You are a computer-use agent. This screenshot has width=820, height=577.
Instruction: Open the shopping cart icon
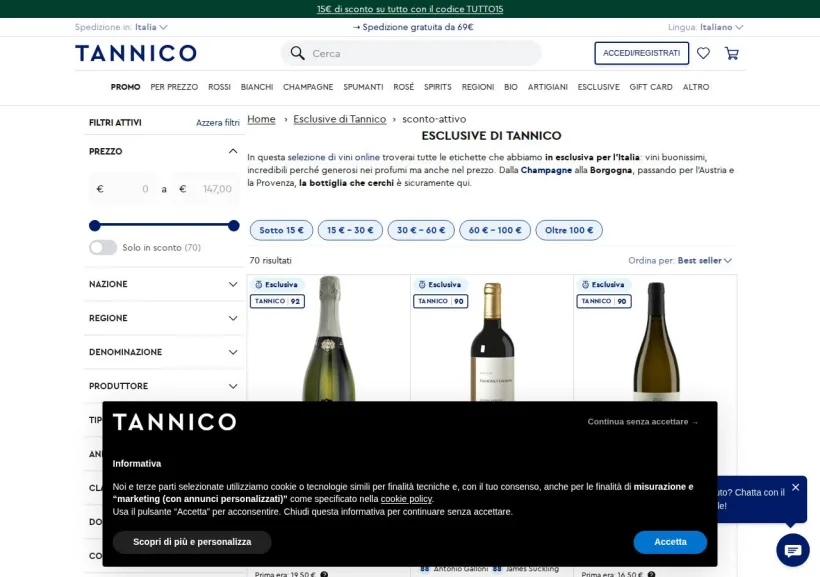[732, 53]
